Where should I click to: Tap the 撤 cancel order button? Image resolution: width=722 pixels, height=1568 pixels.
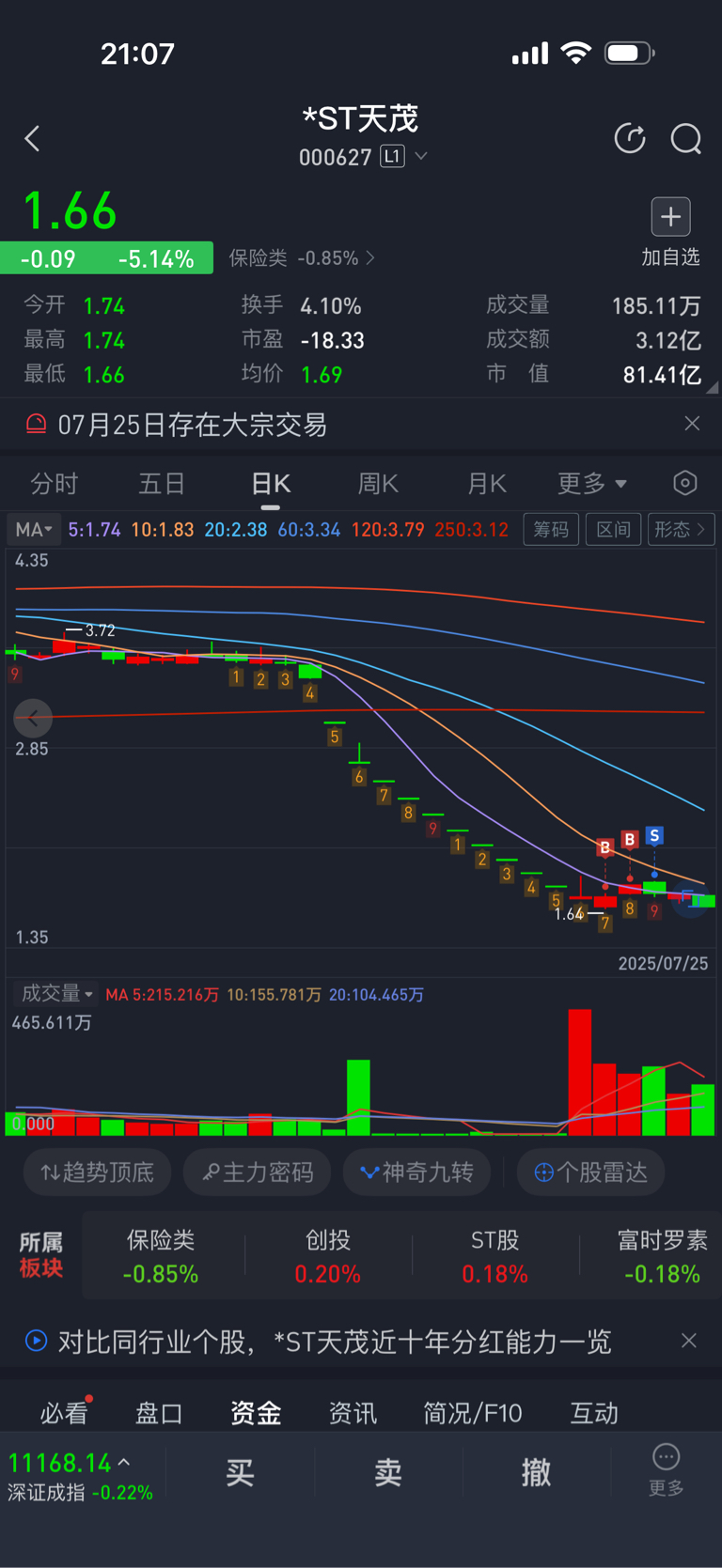(x=536, y=1472)
